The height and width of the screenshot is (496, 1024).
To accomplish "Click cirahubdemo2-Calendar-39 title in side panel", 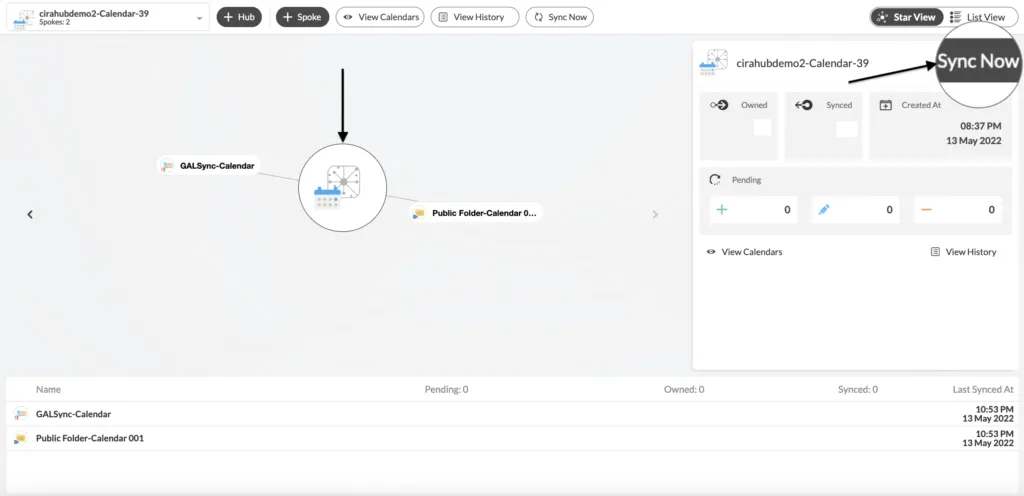I will (803, 63).
